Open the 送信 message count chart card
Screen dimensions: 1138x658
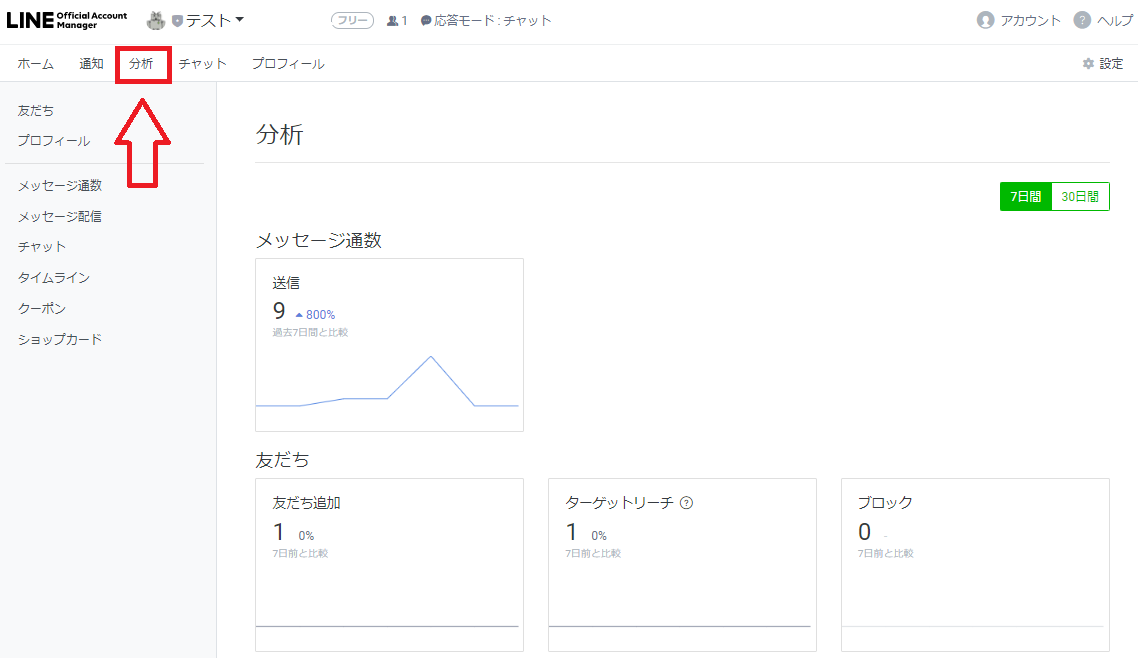(x=389, y=345)
